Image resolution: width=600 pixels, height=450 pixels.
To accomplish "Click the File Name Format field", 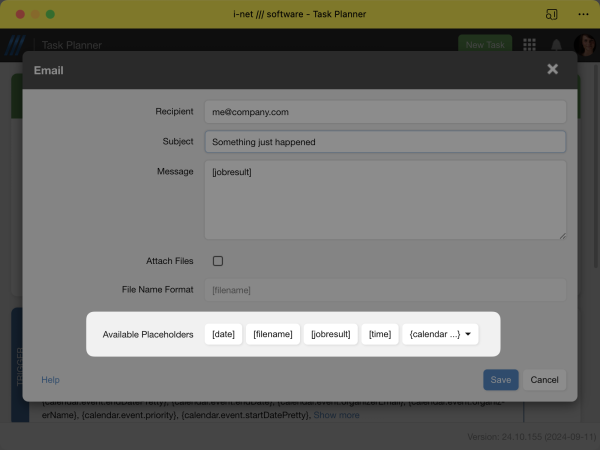I will [385, 290].
